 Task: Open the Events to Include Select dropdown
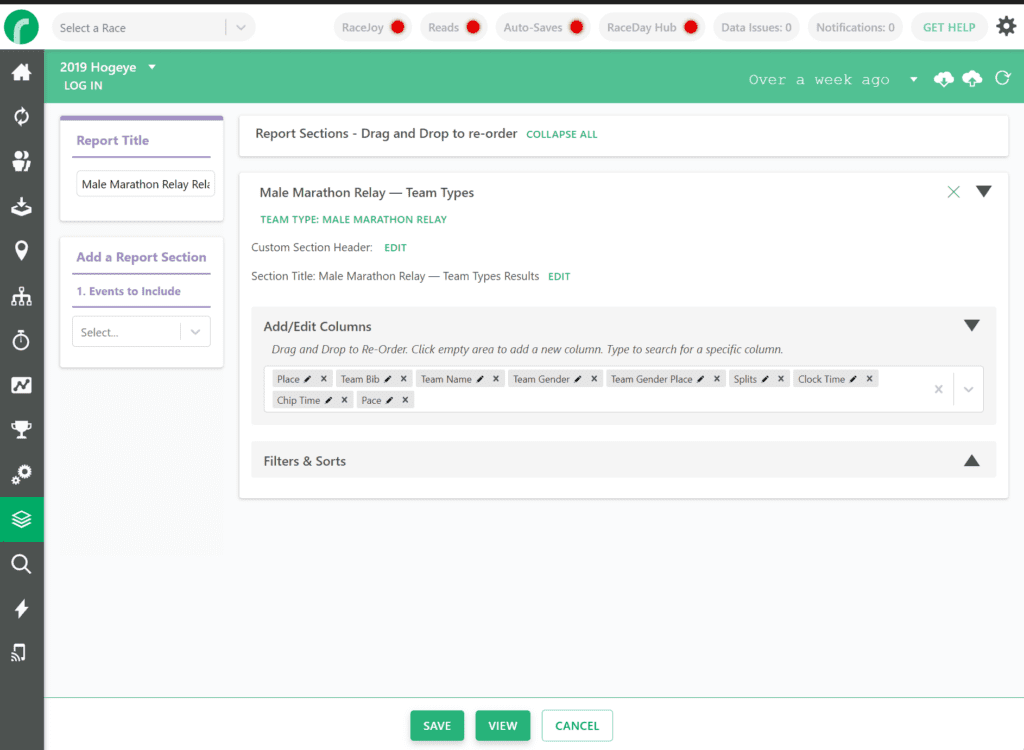(141, 332)
